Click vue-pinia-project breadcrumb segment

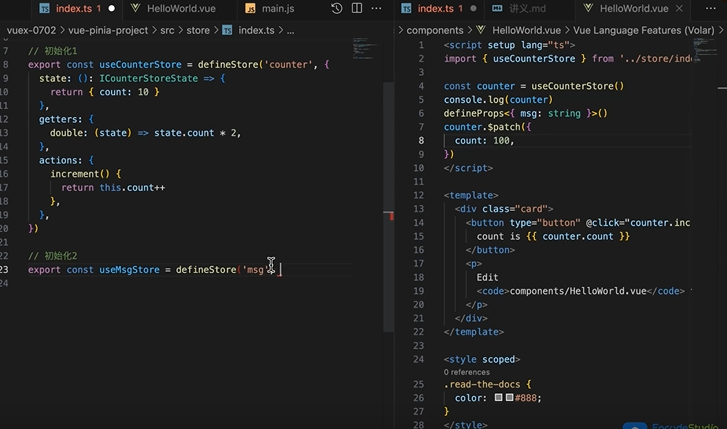pyautogui.click(x=108, y=30)
